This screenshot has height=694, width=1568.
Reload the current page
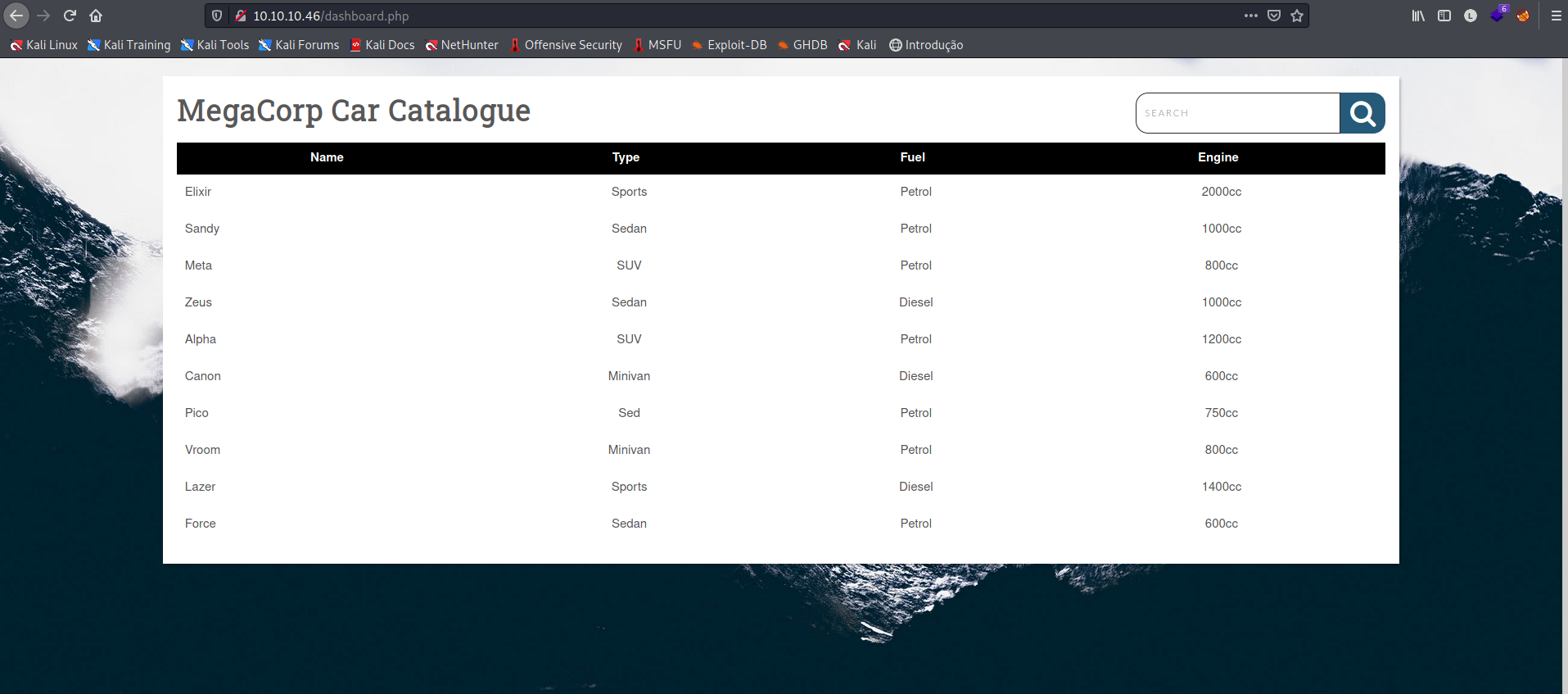point(70,16)
